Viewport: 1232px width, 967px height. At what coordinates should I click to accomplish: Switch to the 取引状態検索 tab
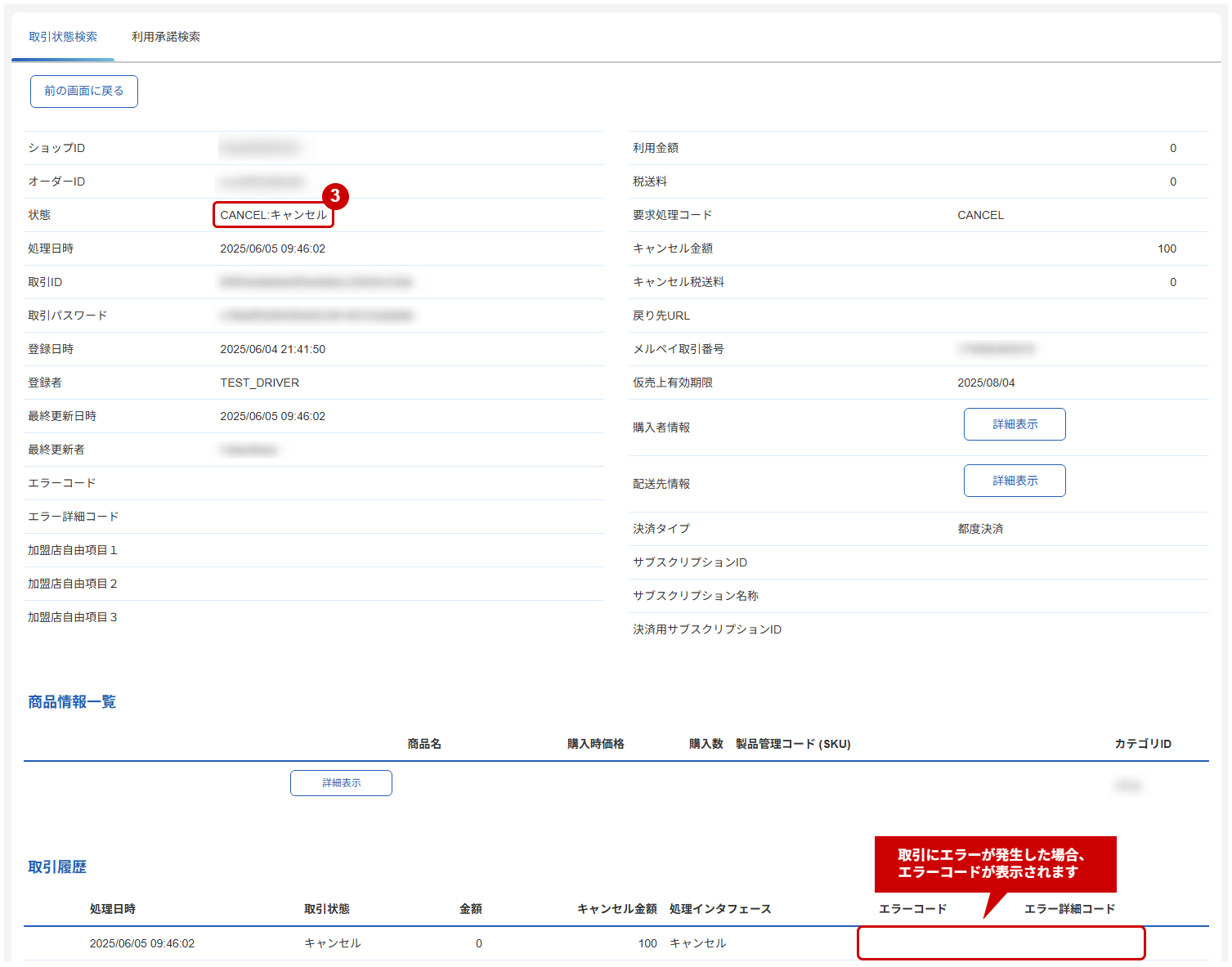63,37
